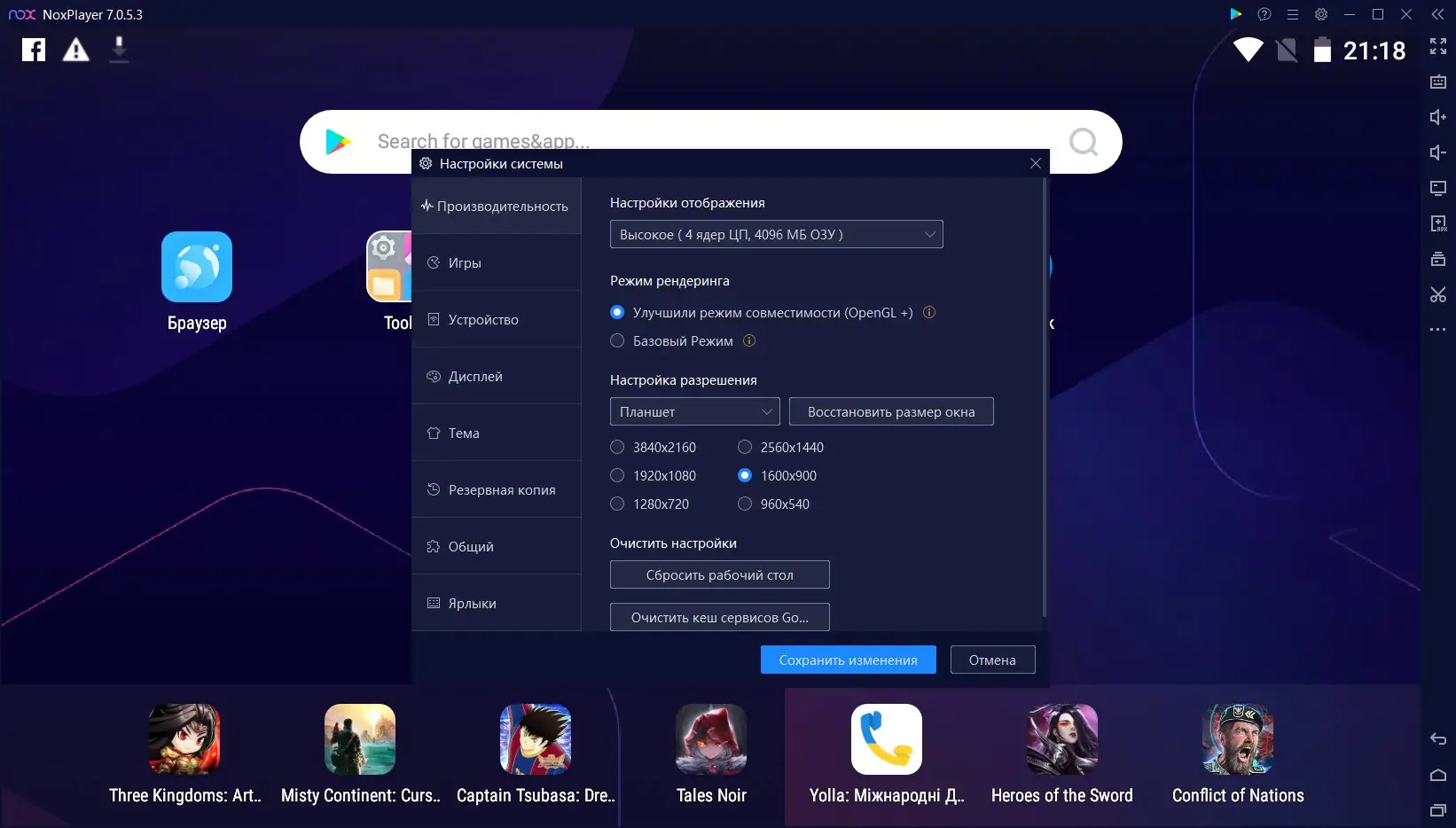Viewport: 1456px width, 828px height.
Task: Open the NoxPlayer settings gear in title bar
Action: click(x=1321, y=14)
